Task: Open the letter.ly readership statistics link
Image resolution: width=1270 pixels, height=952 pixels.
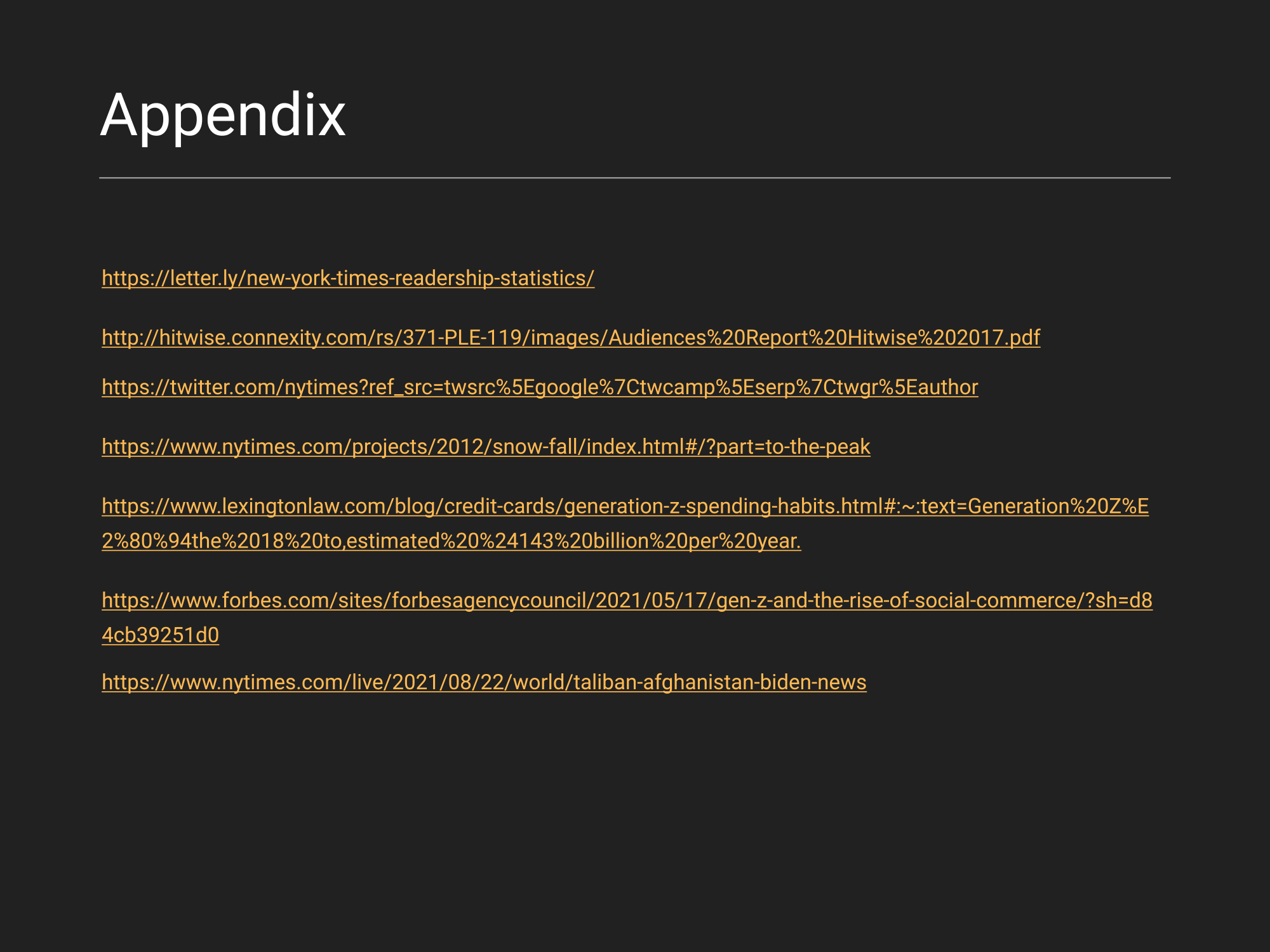Action: [x=348, y=278]
